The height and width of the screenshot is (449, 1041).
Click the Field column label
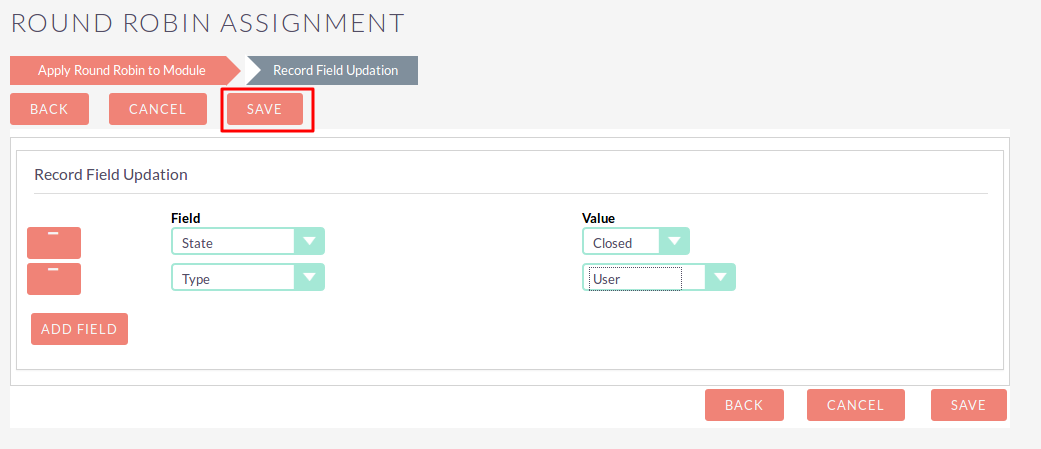186,217
